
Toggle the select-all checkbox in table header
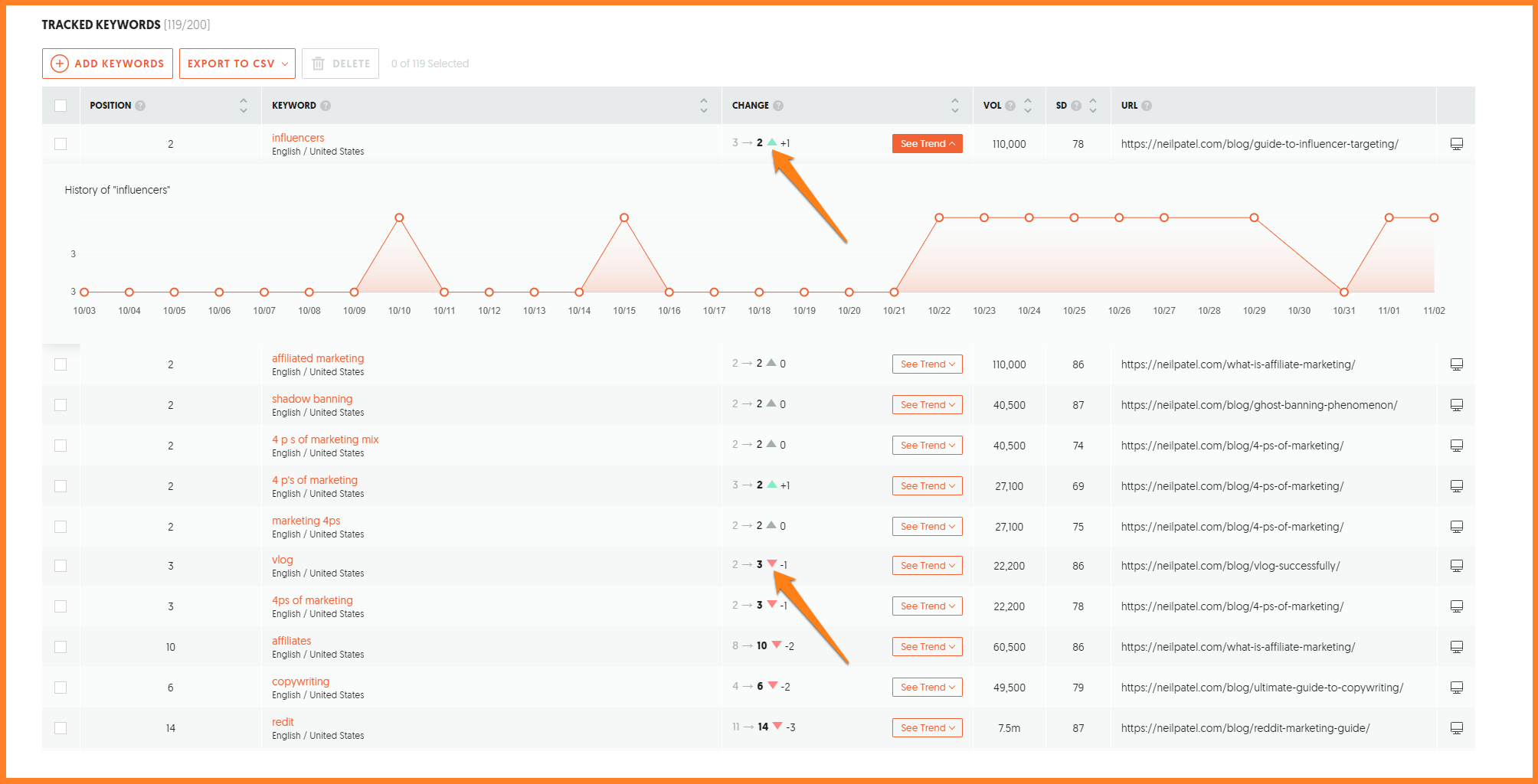(x=61, y=106)
